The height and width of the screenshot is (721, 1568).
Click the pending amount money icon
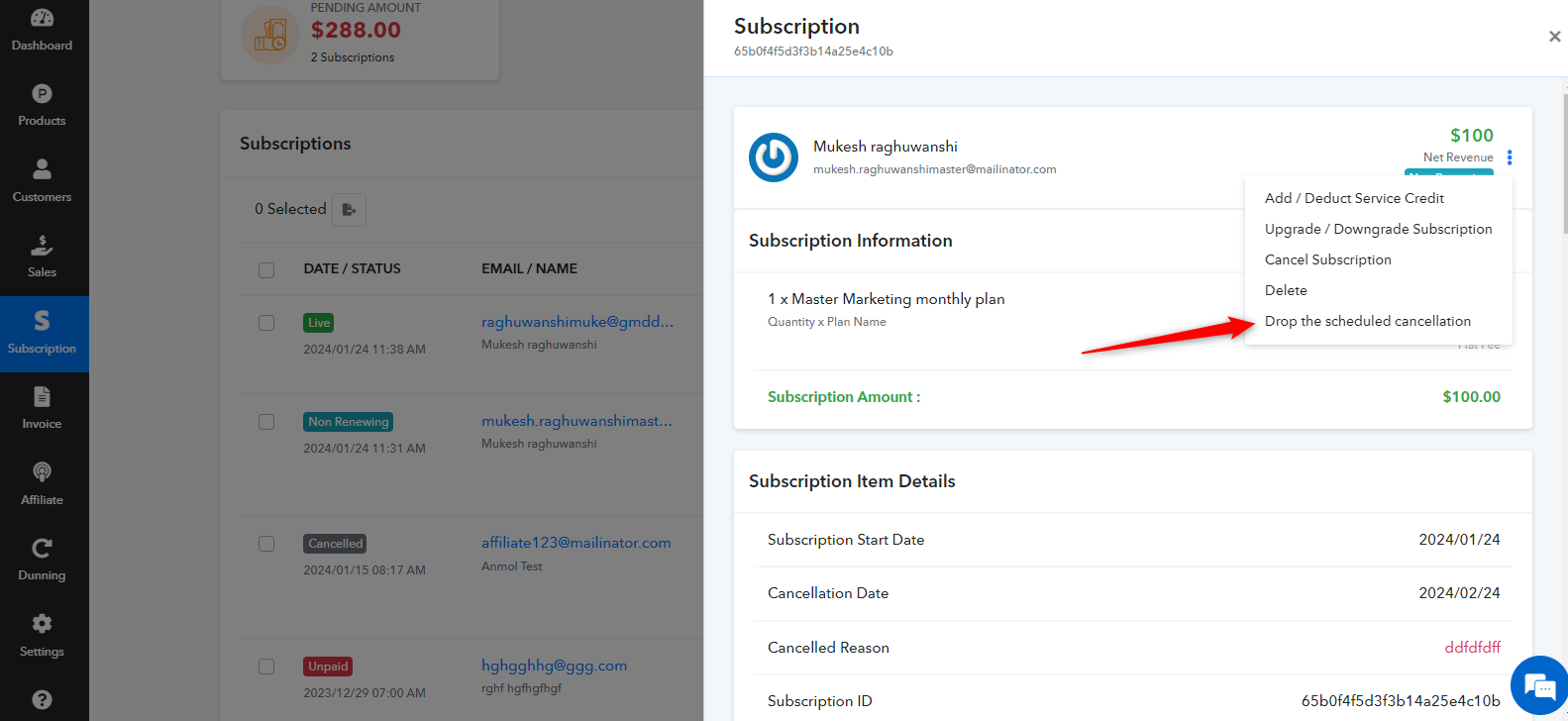[270, 35]
